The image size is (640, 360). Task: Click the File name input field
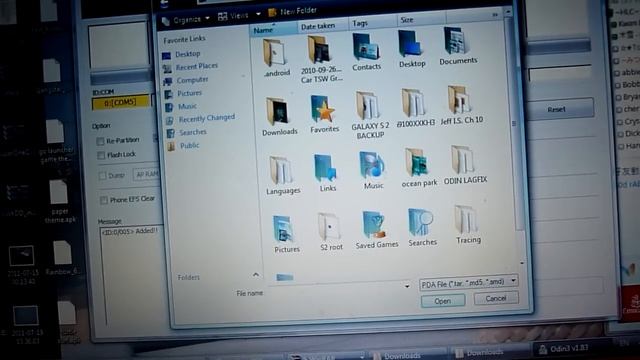point(338,289)
